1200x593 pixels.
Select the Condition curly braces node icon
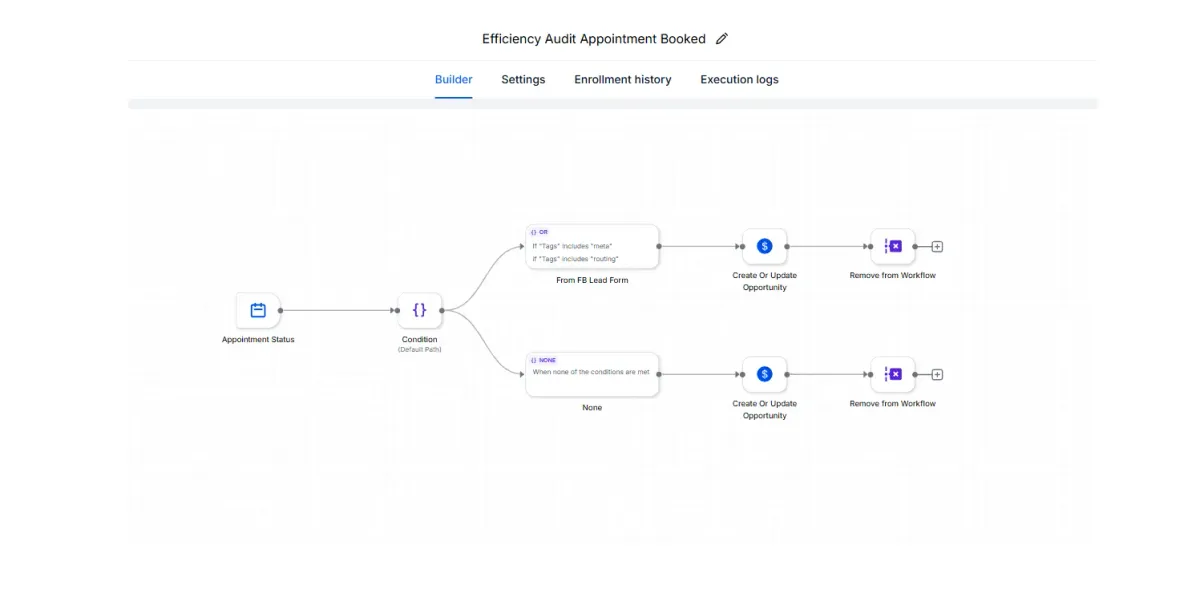coord(419,310)
